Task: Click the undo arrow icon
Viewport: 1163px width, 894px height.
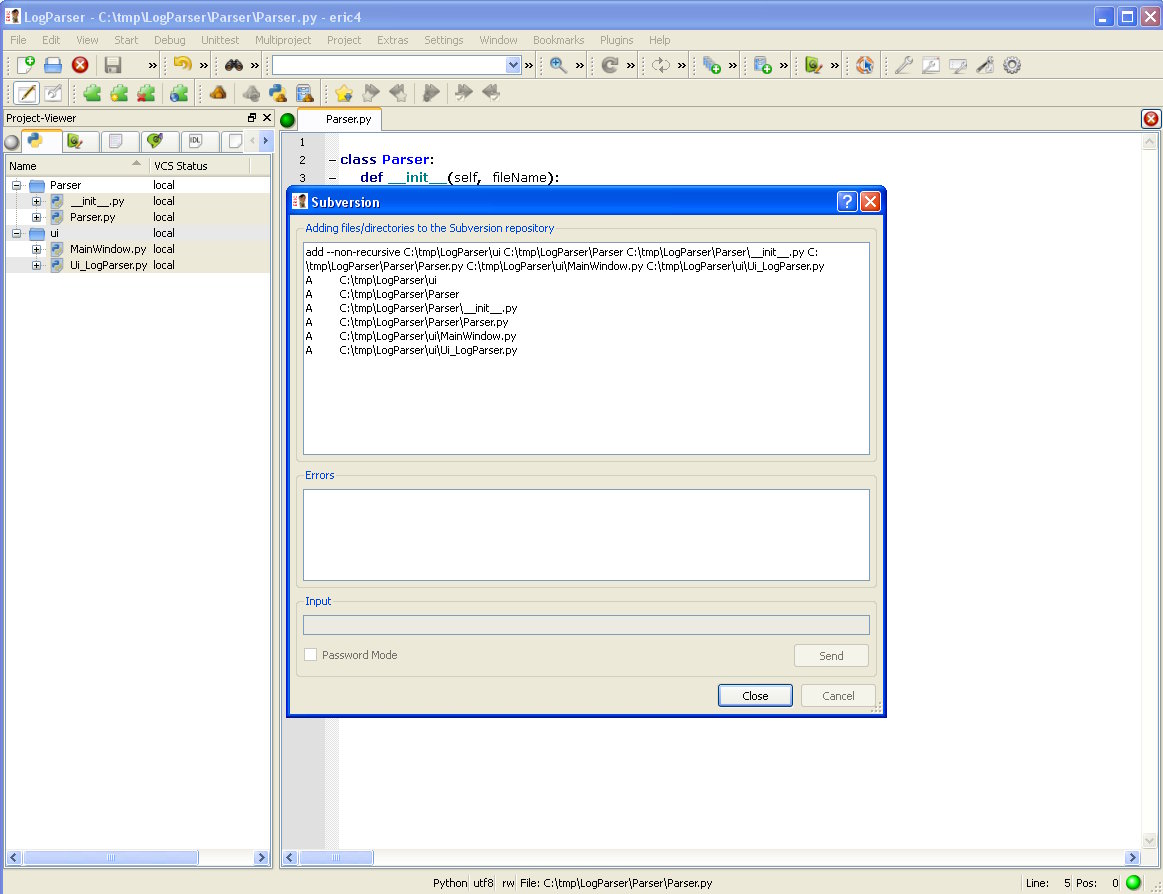Action: [x=182, y=65]
